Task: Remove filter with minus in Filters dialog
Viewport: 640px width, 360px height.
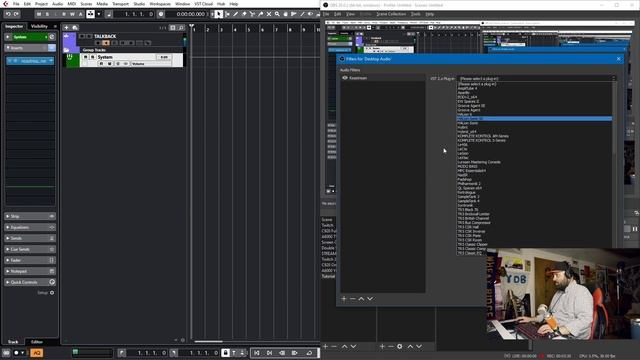Action: click(x=353, y=299)
